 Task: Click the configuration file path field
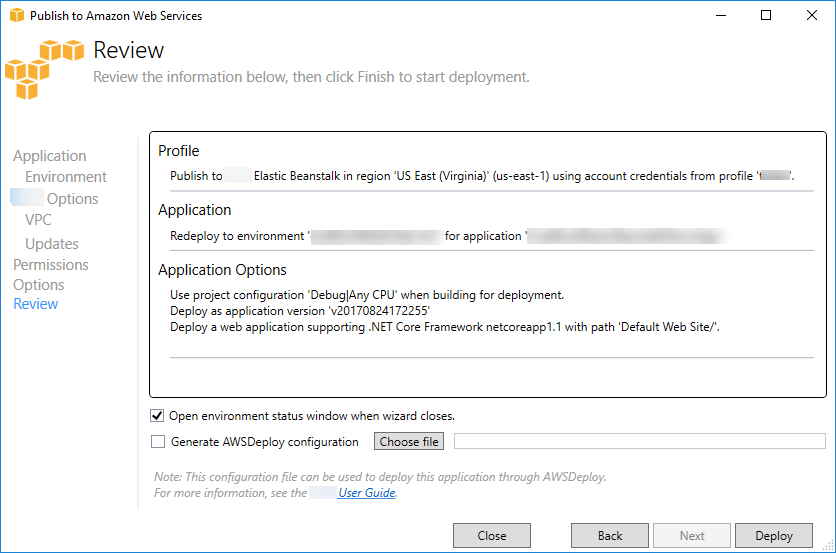coord(639,442)
